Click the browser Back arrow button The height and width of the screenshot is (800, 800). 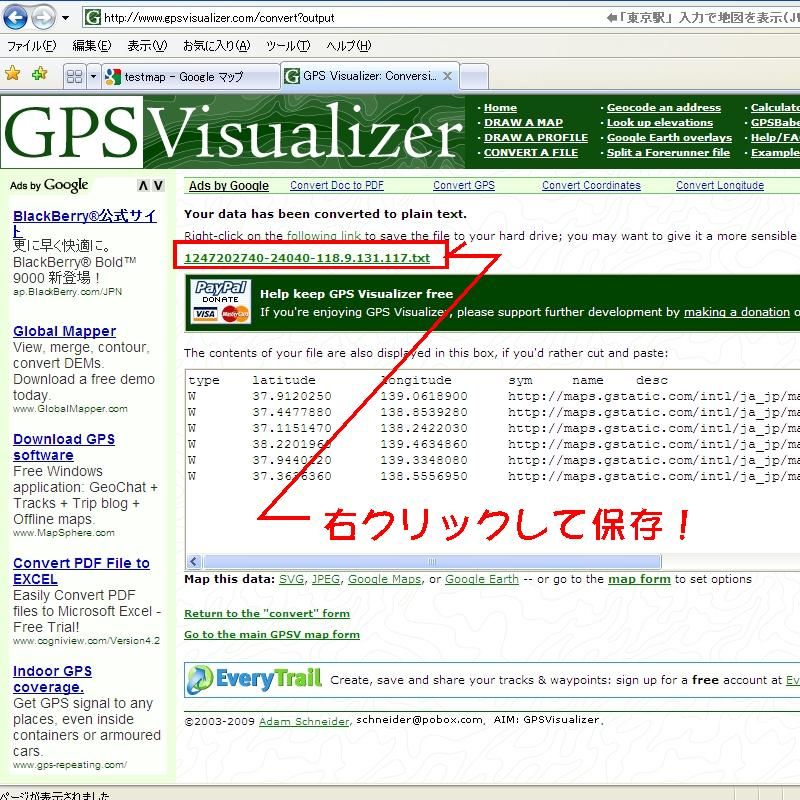tap(15, 17)
